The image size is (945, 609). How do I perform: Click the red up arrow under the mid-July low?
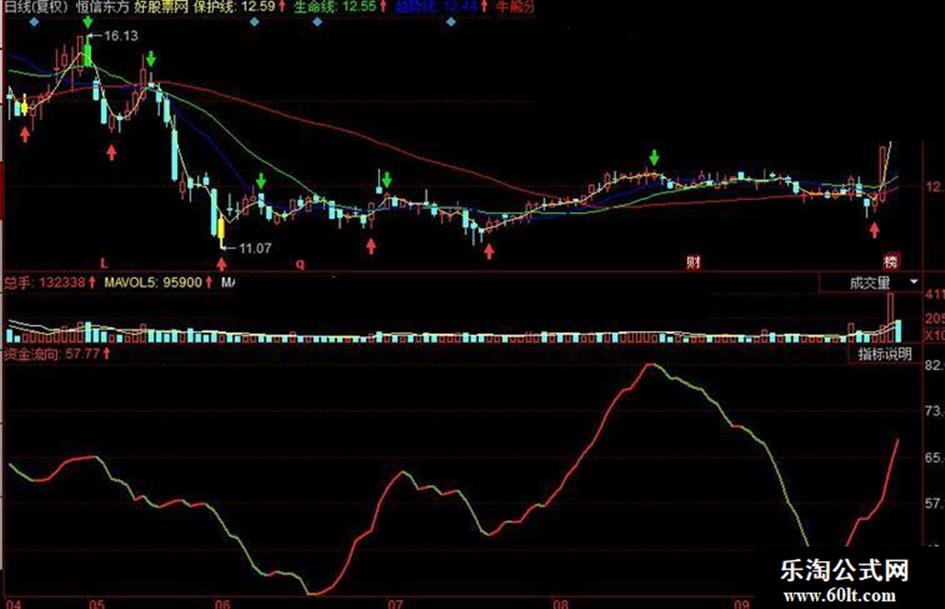(x=489, y=251)
